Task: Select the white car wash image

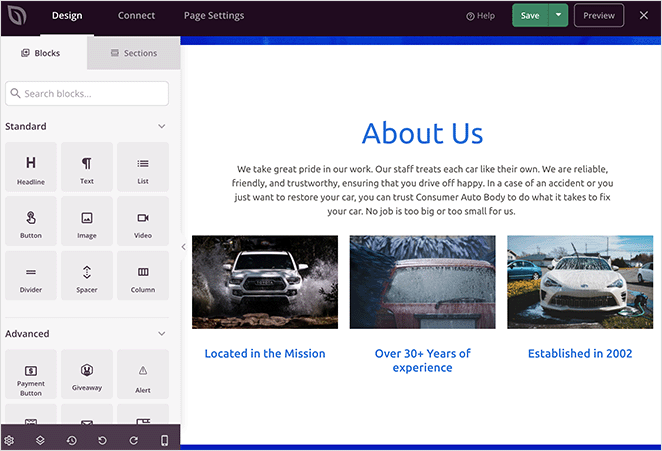Action: pyautogui.click(x=566, y=282)
